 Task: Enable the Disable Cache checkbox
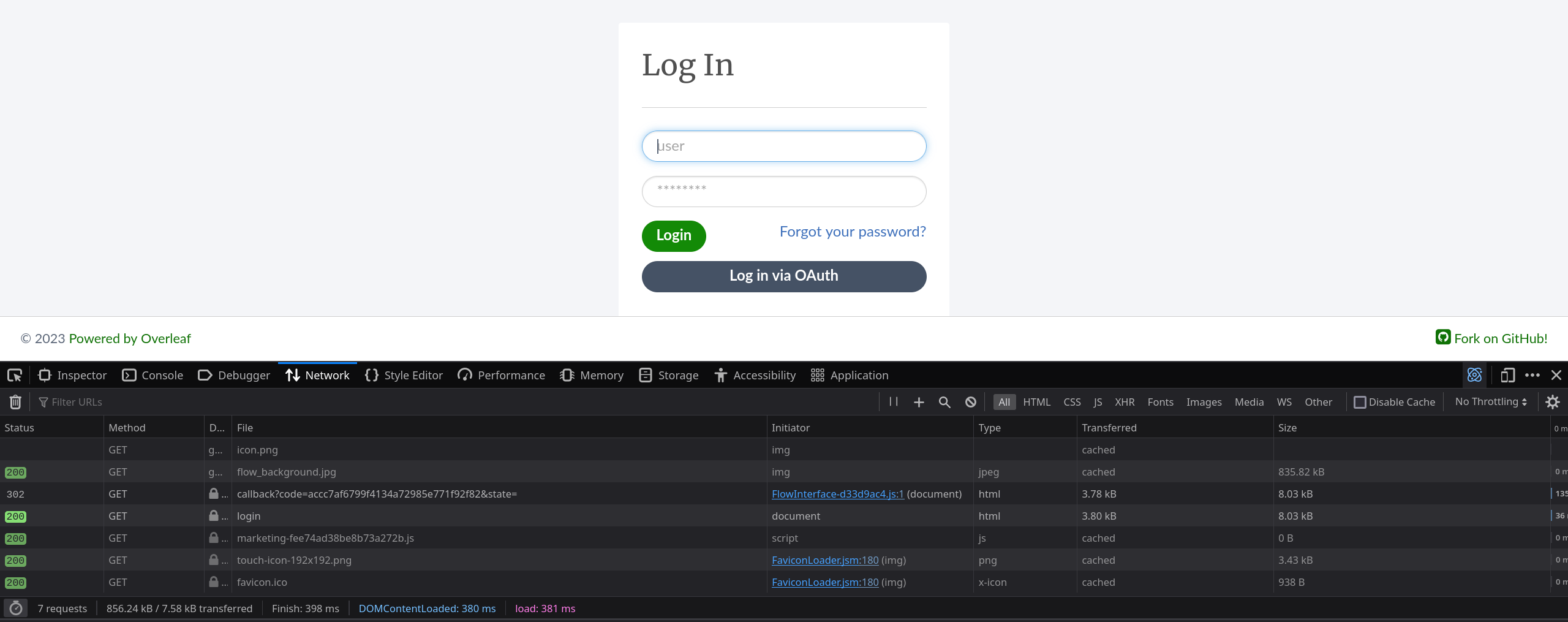1360,401
